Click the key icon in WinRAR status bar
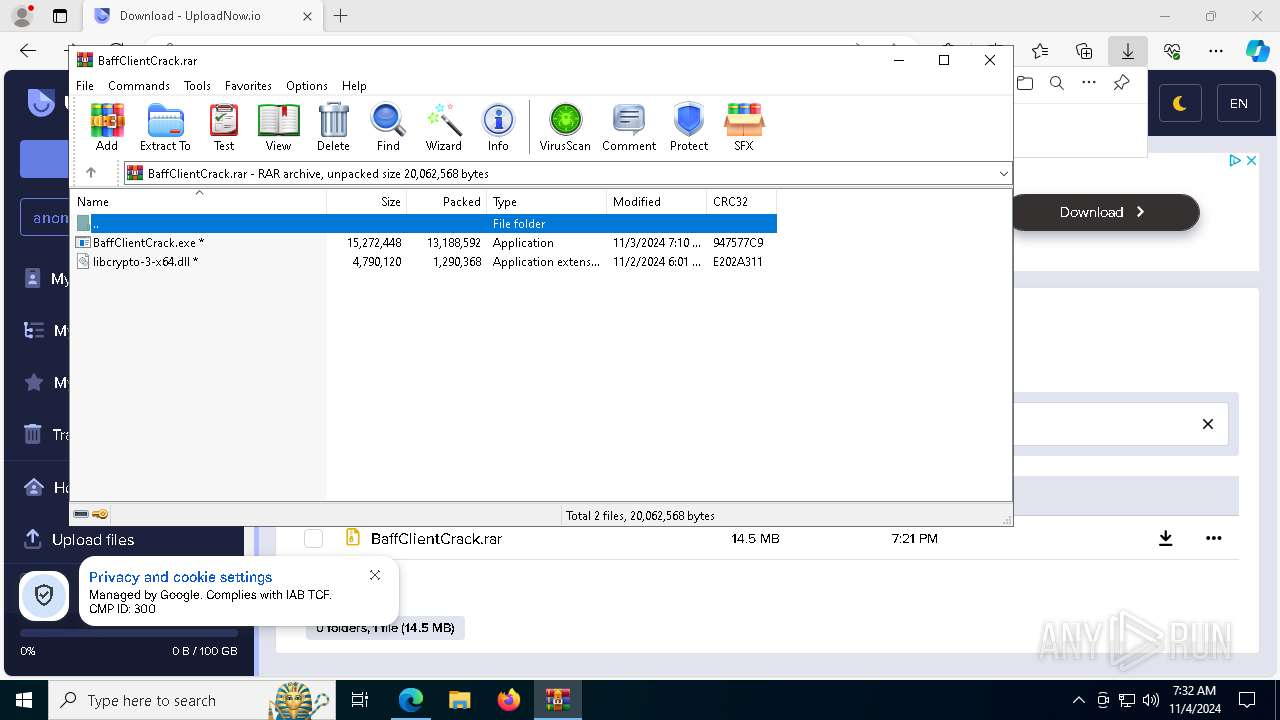 tap(100, 515)
